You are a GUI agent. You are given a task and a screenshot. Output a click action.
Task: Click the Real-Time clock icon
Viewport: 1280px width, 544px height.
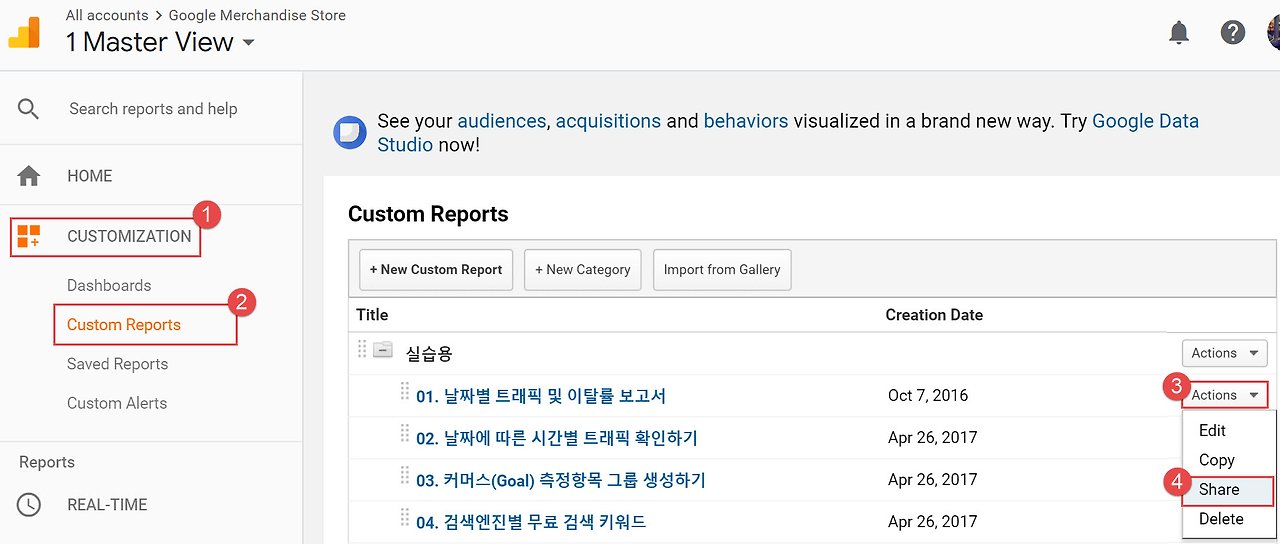(x=29, y=505)
